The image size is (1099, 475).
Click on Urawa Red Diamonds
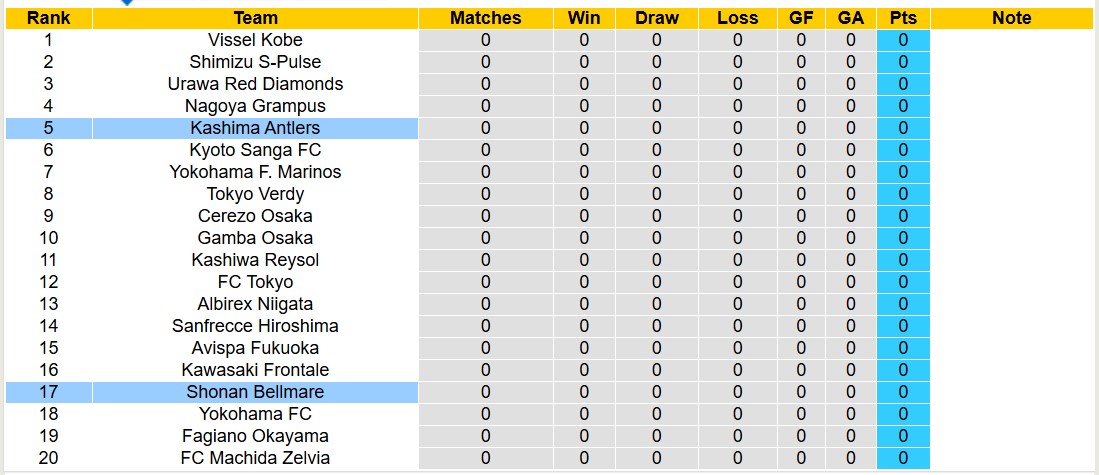255,84
